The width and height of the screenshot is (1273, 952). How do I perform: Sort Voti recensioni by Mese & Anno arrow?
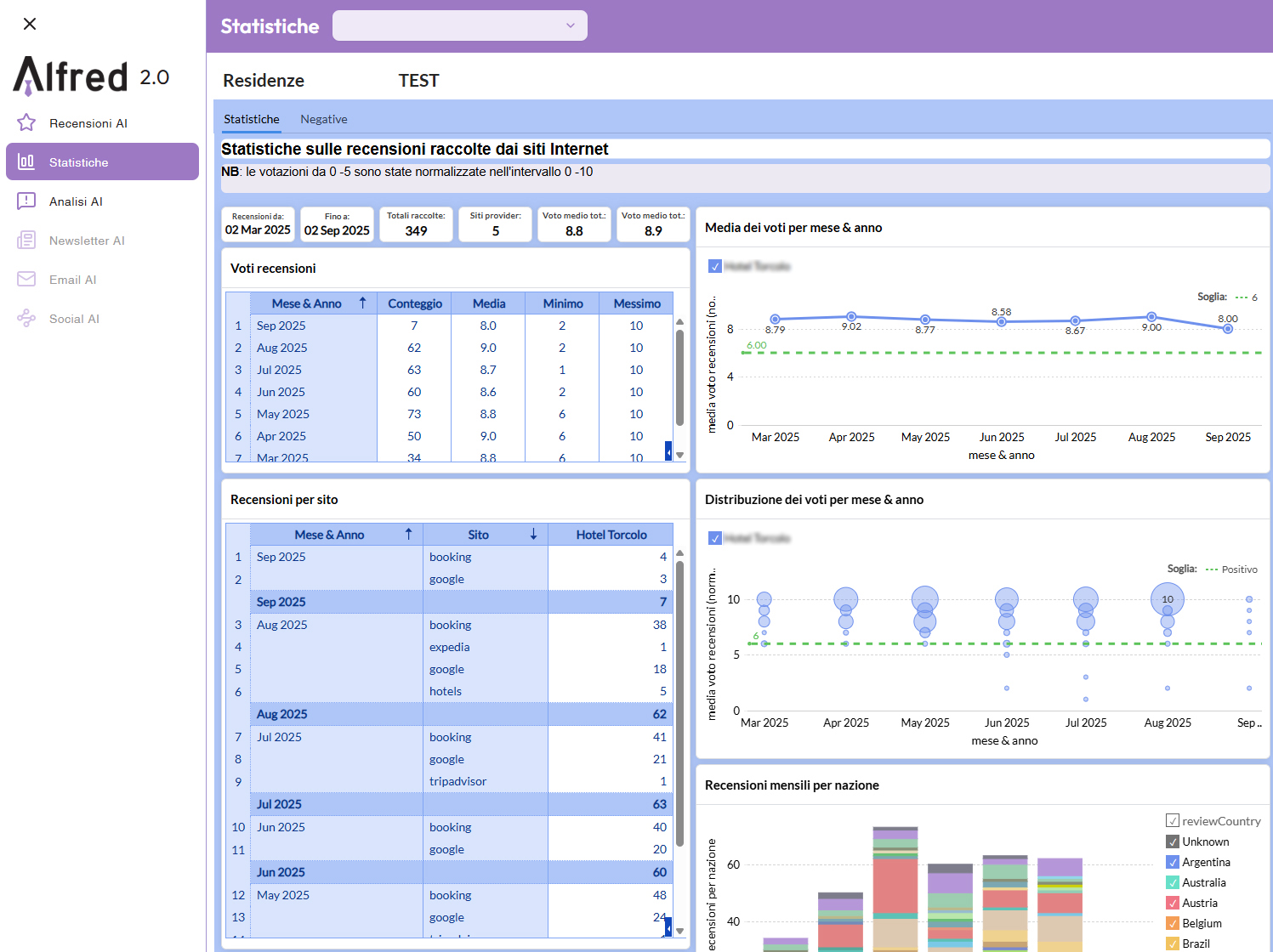(362, 303)
